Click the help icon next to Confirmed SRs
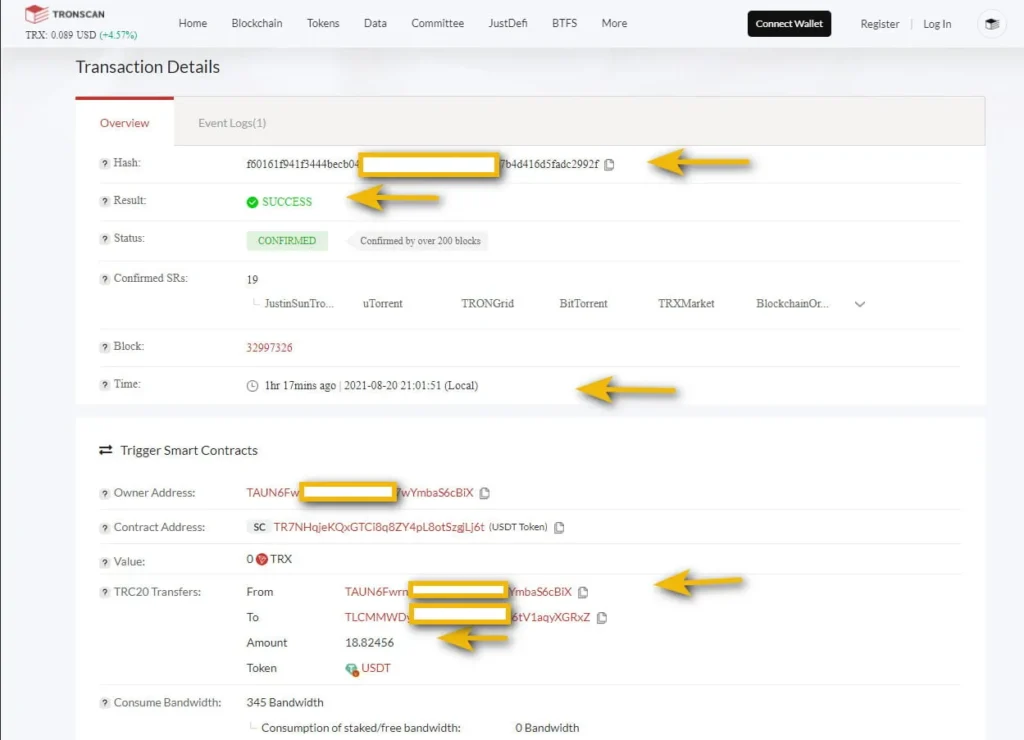Image resolution: width=1024 pixels, height=740 pixels. 104,279
